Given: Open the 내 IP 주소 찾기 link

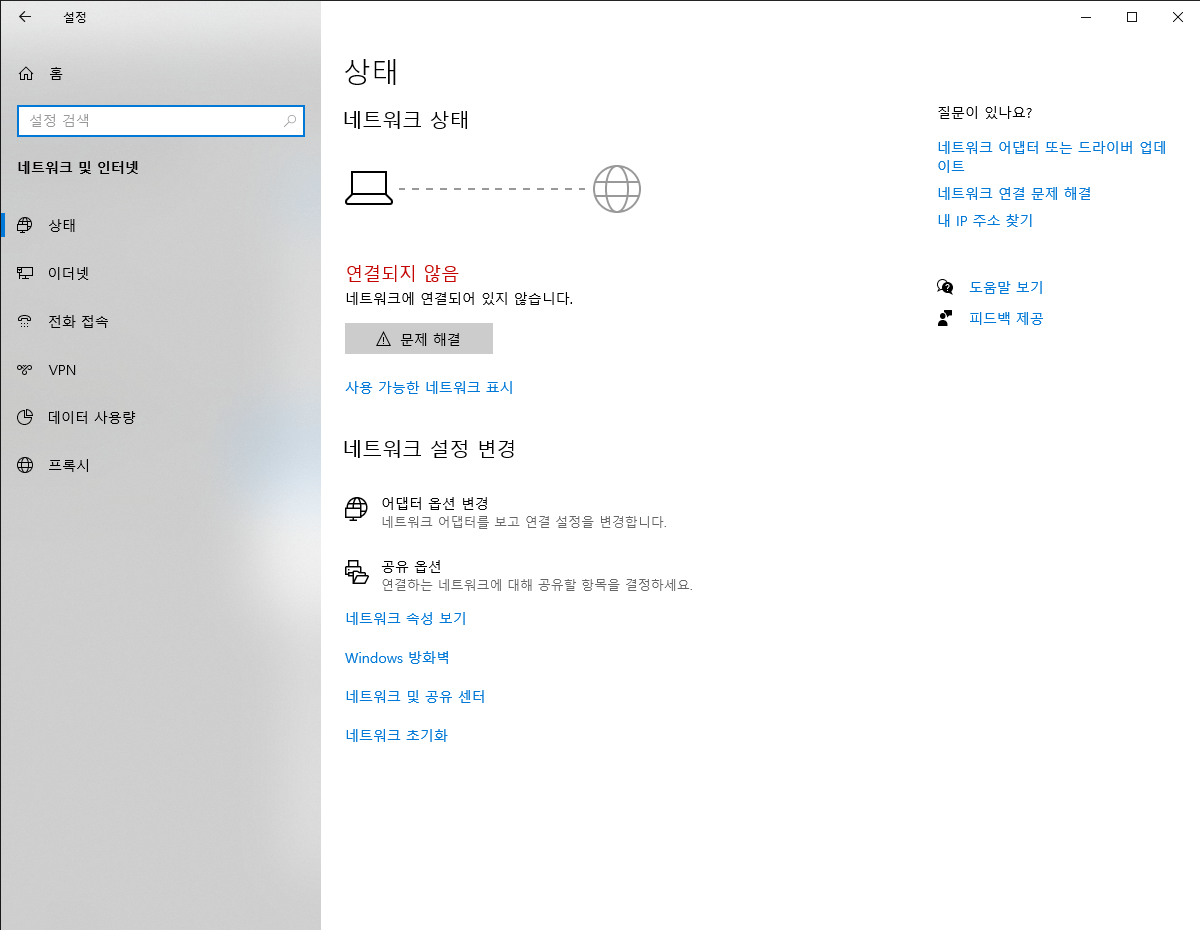Looking at the screenshot, I should coord(985,220).
